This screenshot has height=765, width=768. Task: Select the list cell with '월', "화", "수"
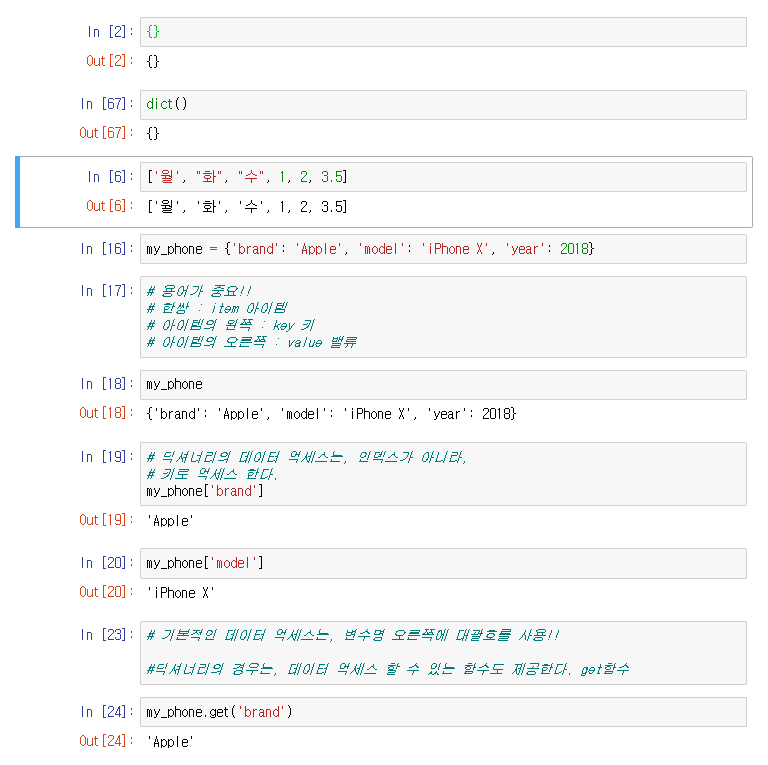[x=443, y=177]
